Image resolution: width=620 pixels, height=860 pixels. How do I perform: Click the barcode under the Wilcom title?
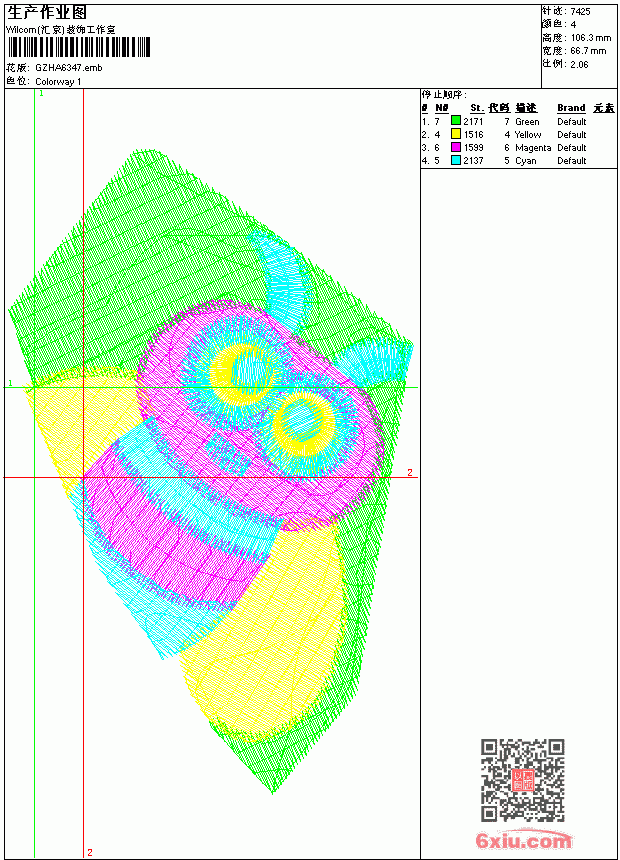pyautogui.click(x=78, y=47)
